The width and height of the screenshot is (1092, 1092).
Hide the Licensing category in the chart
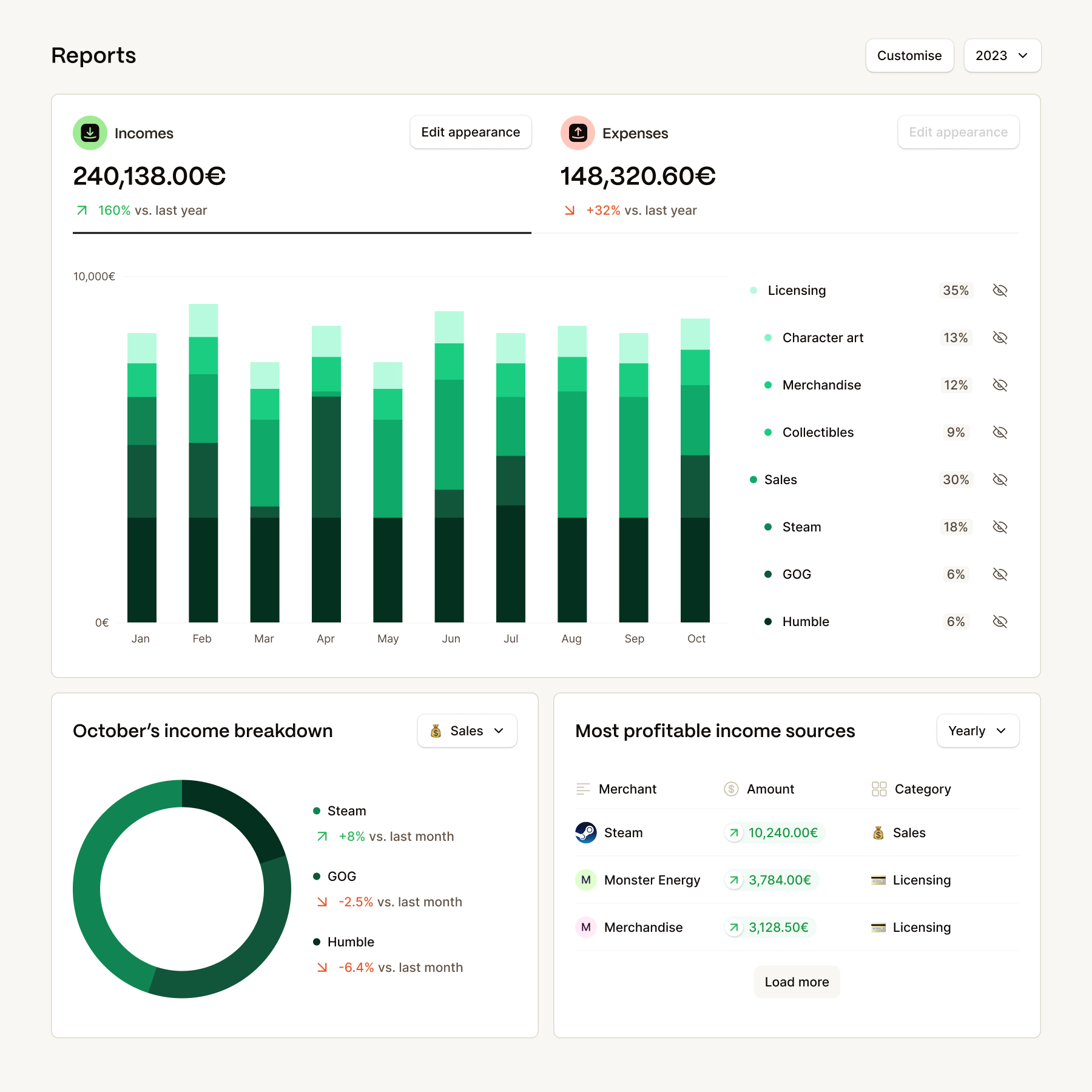click(x=1000, y=290)
